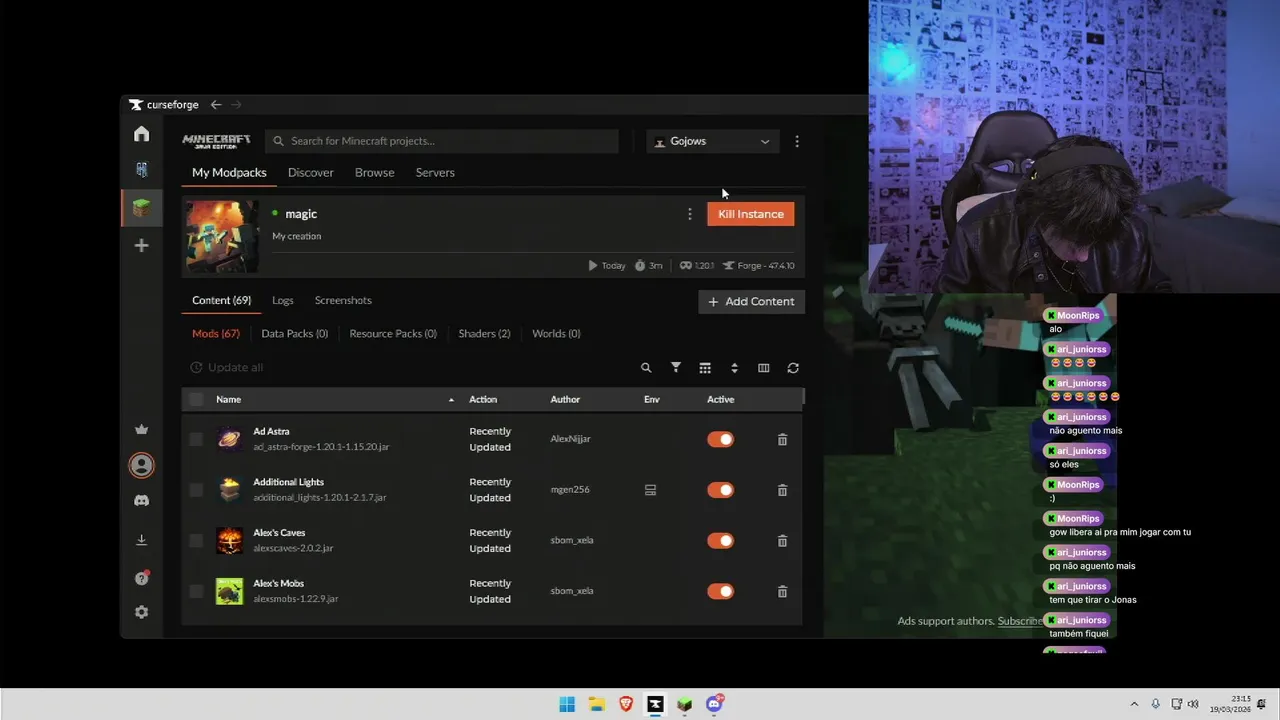Click the server env icon for Additional Lights

click(x=650, y=490)
